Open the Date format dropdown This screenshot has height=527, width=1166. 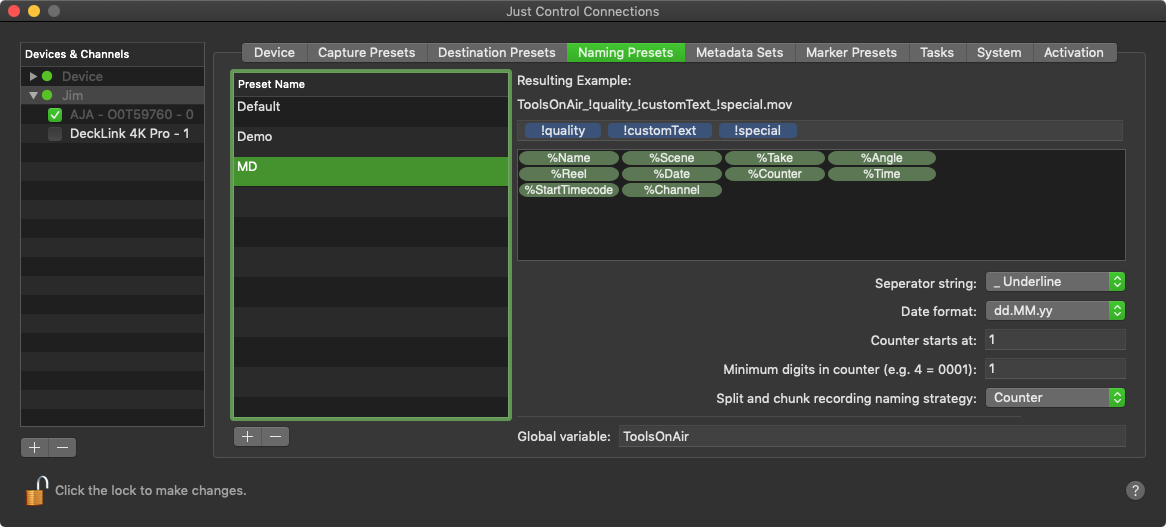pyautogui.click(x=1054, y=311)
